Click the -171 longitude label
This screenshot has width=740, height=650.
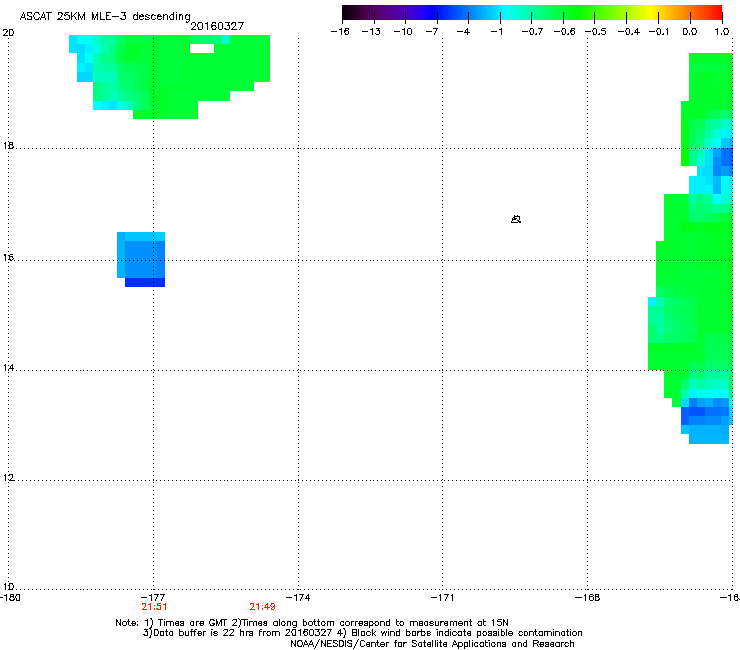click(x=443, y=598)
